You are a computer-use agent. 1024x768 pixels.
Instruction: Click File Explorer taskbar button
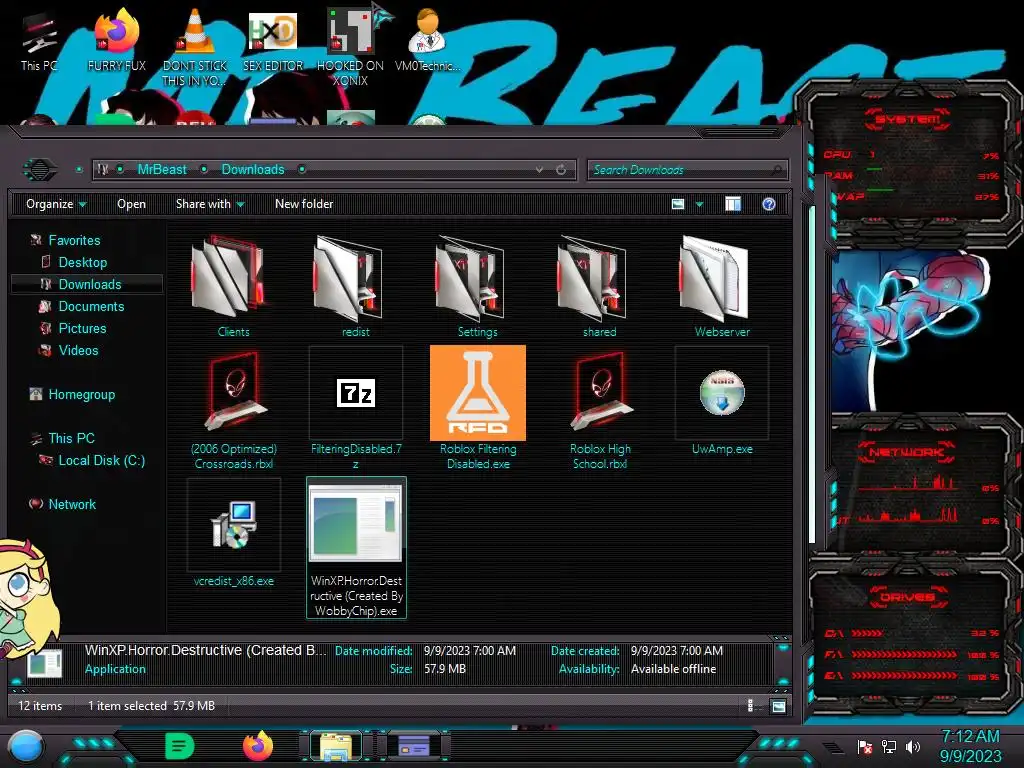336,746
